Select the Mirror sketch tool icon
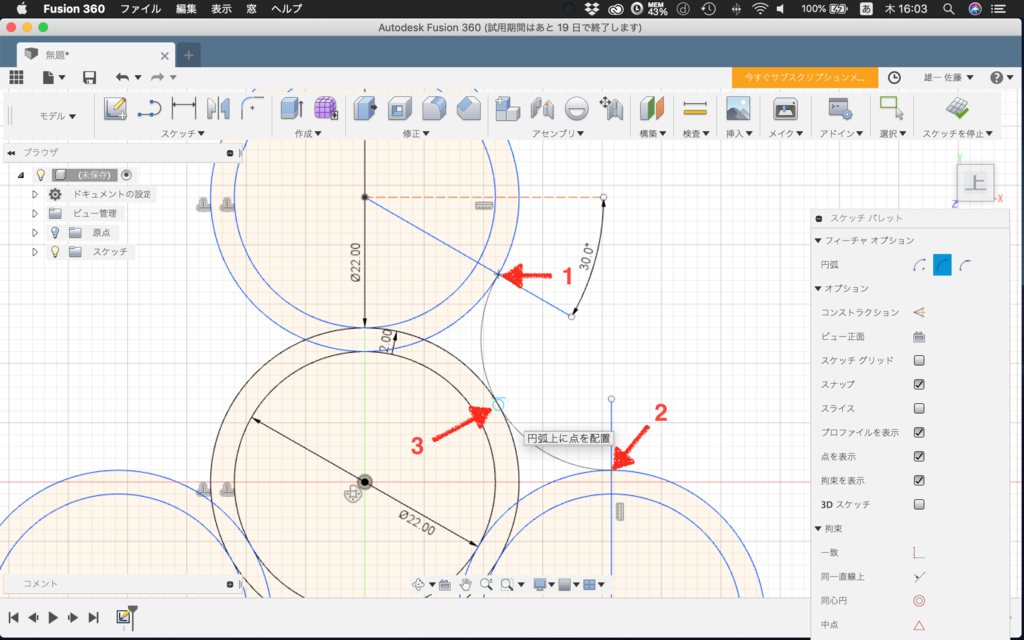1024x640 pixels. (x=218, y=109)
